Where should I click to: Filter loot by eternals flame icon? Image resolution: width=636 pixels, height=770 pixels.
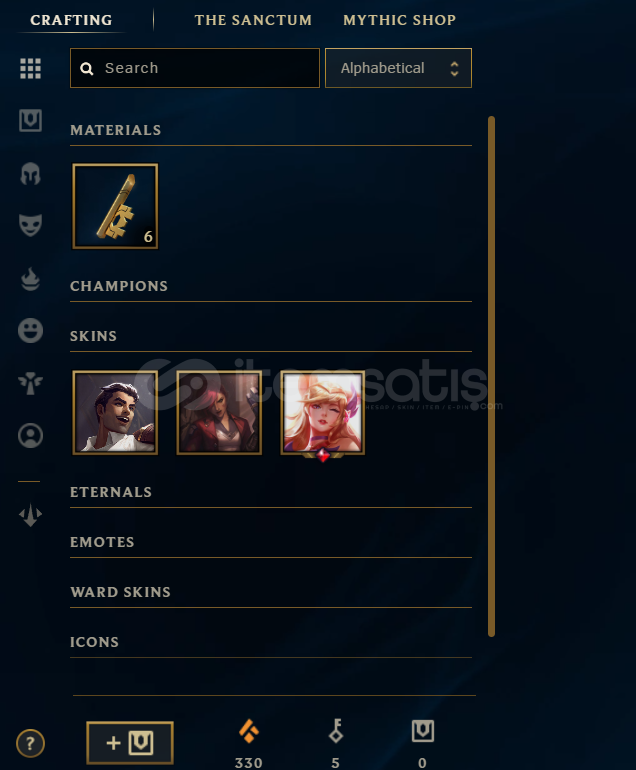pos(30,279)
